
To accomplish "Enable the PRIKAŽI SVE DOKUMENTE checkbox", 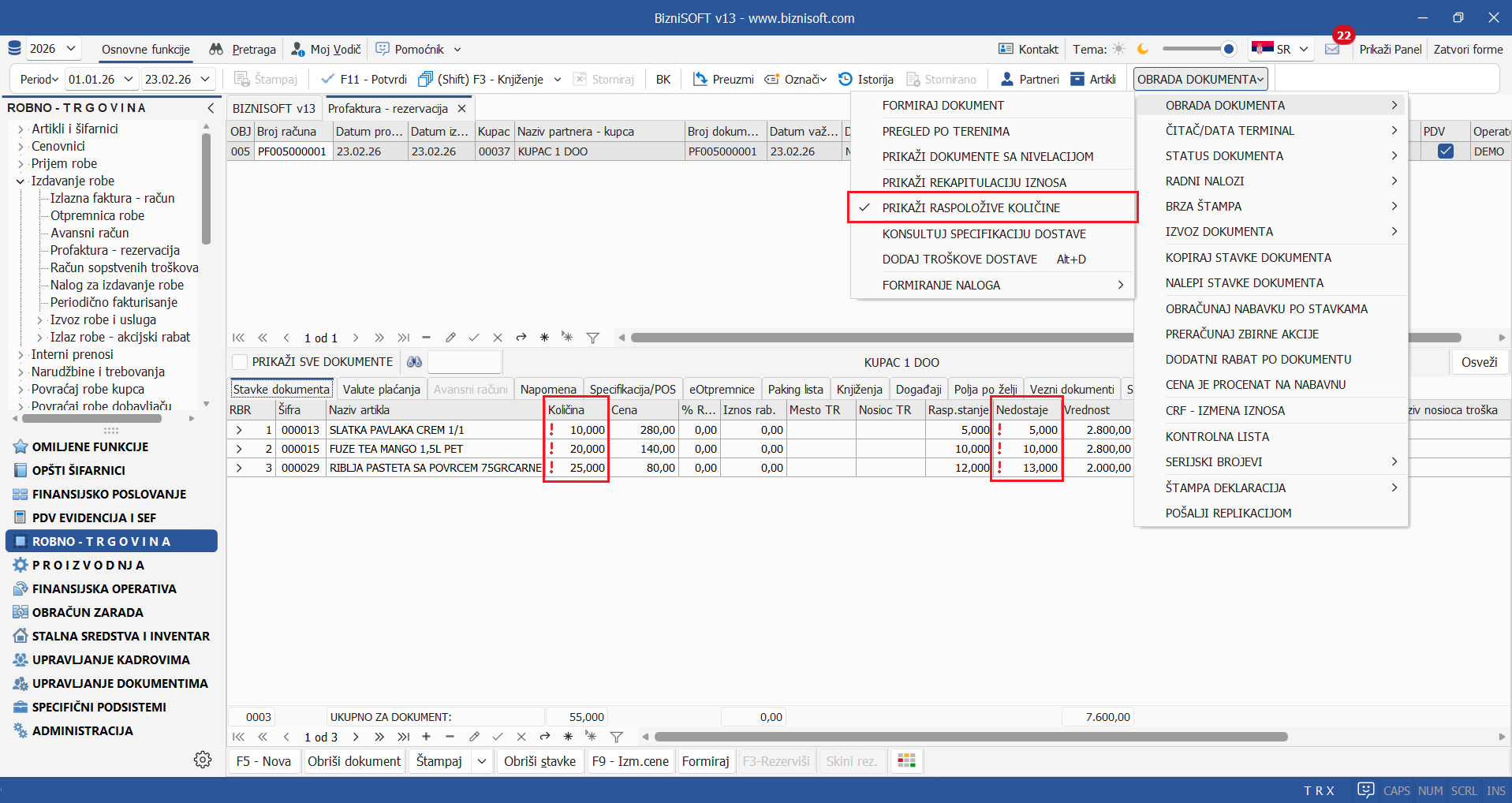I will (240, 362).
